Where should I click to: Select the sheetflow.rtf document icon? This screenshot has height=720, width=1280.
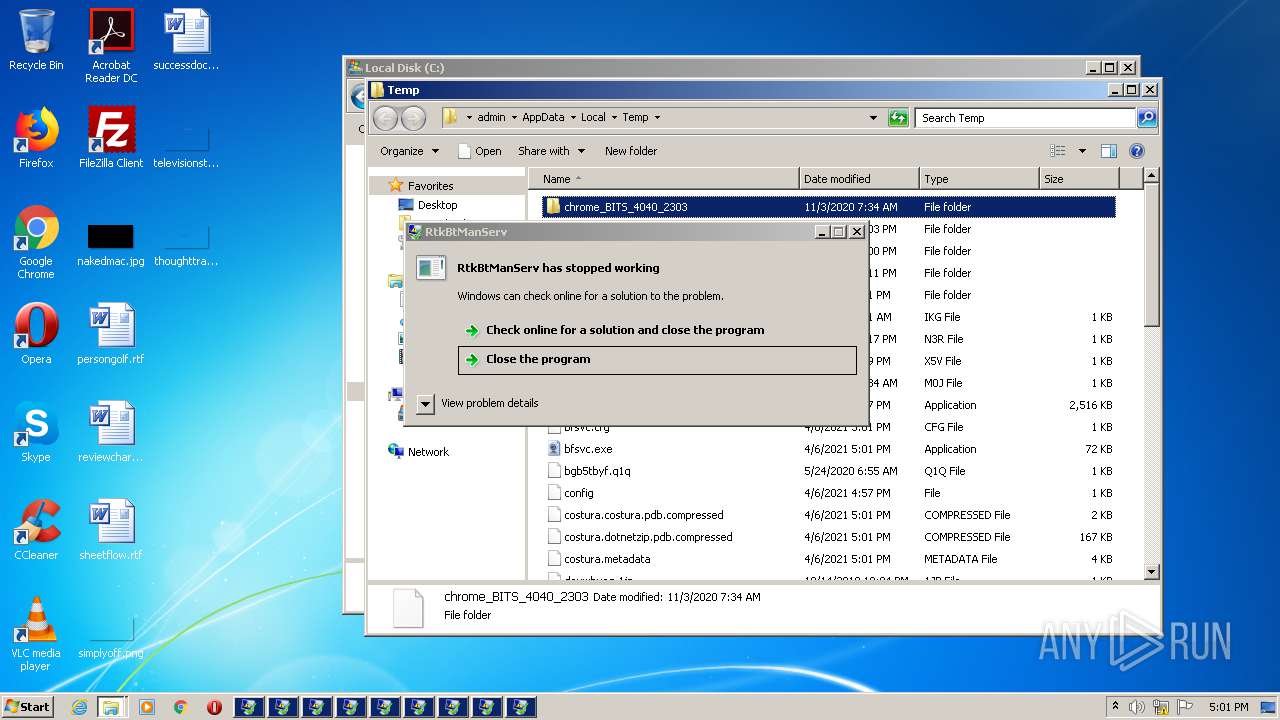coord(111,530)
